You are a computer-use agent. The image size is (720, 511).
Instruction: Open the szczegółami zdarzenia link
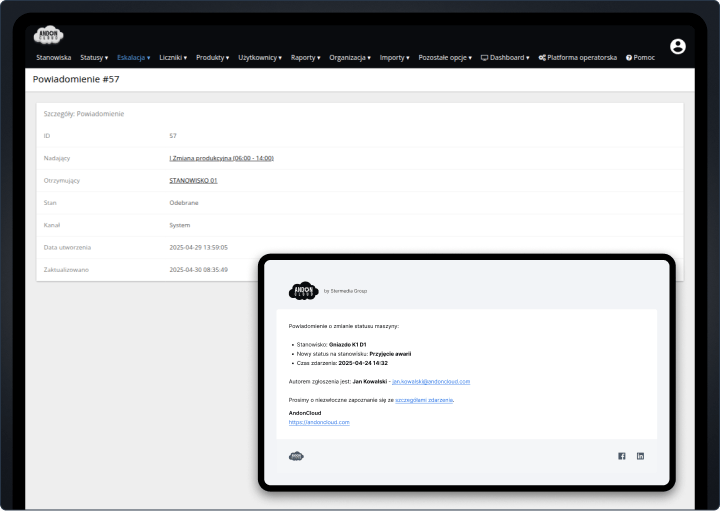tap(424, 399)
